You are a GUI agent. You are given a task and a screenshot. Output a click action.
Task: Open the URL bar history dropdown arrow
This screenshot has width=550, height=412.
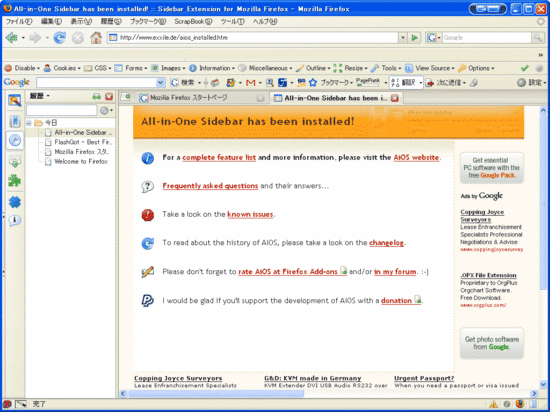point(403,37)
